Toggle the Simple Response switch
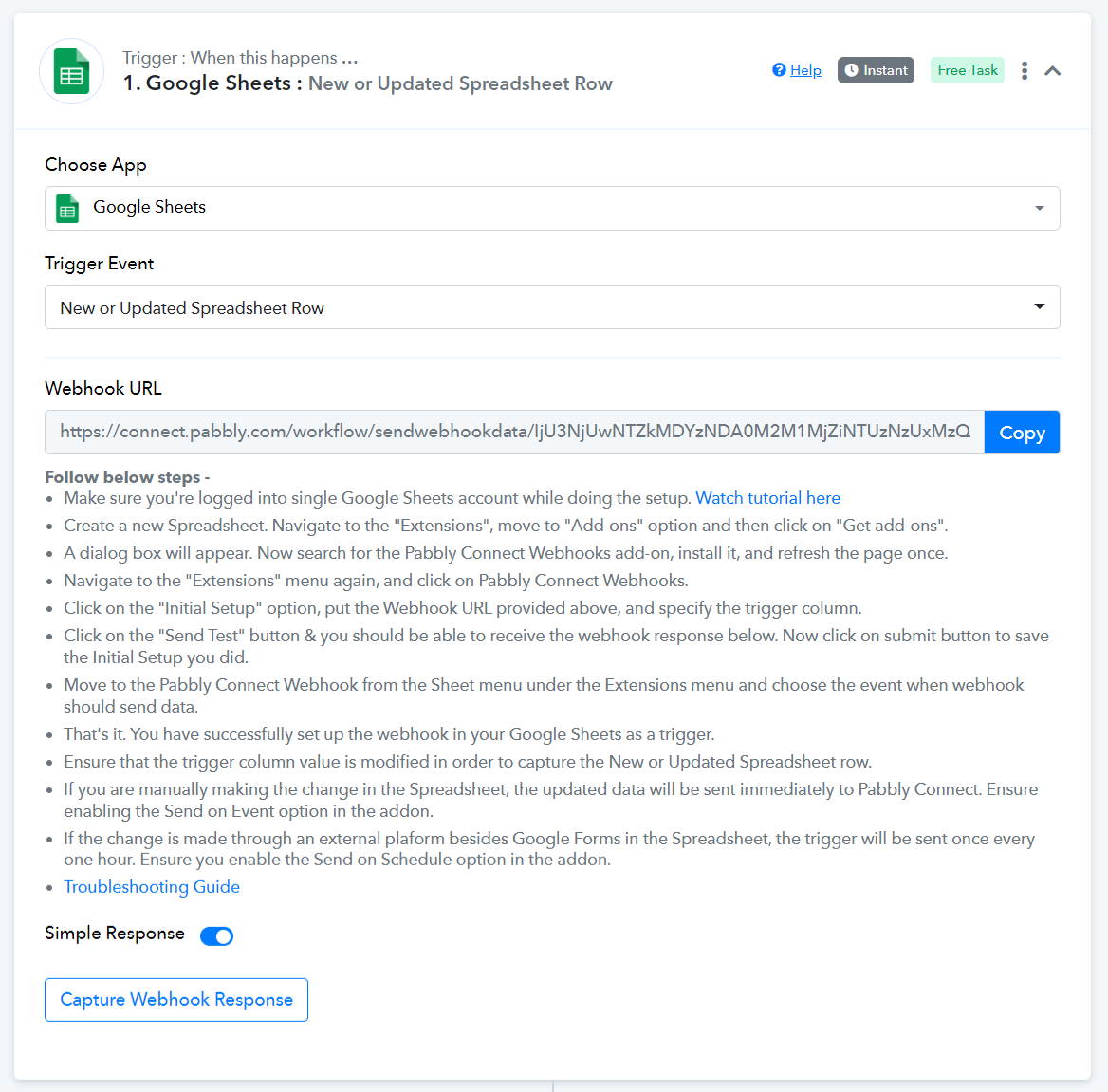The width and height of the screenshot is (1108, 1092). tap(216, 935)
